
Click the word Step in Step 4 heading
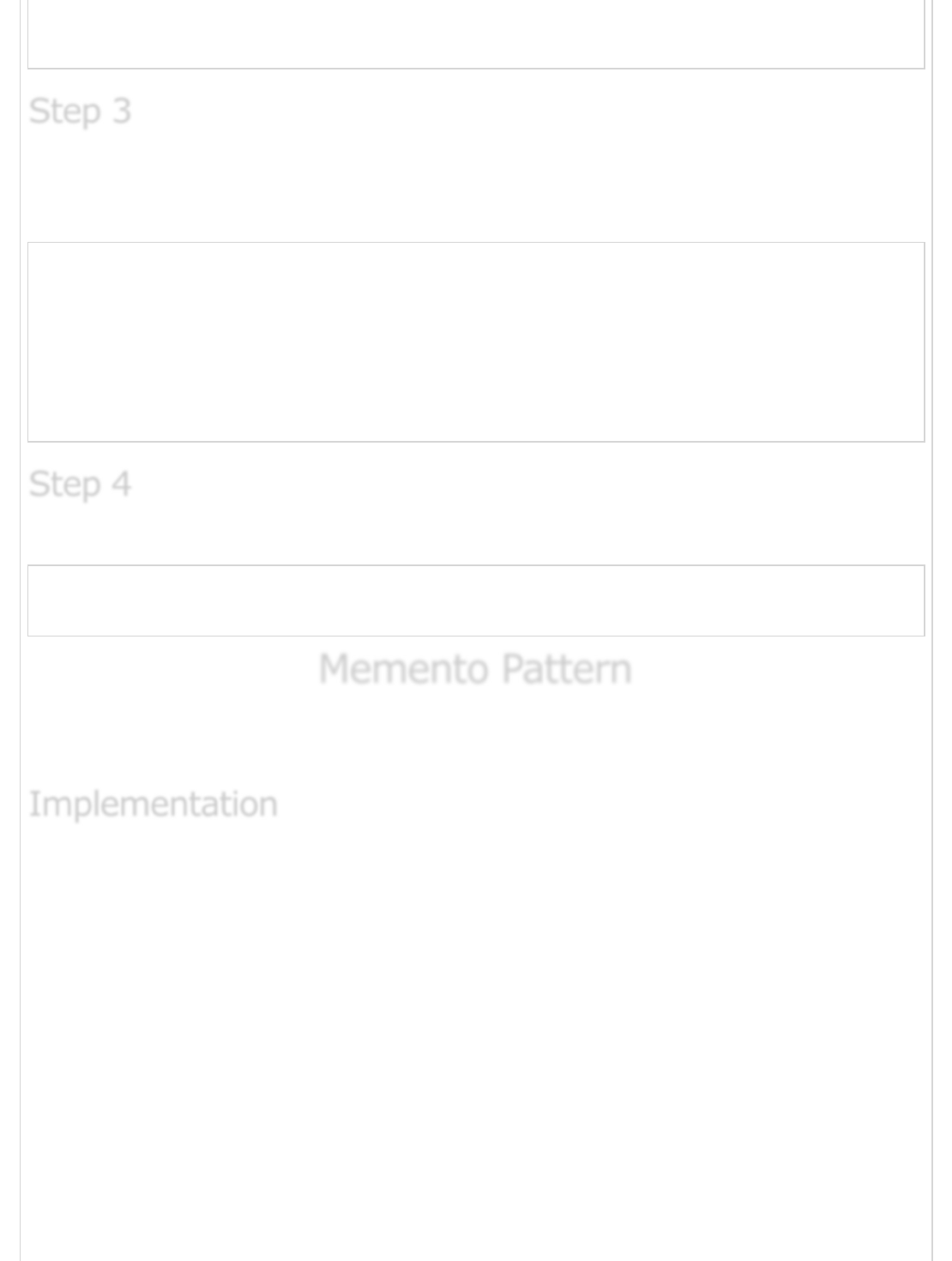coord(64,485)
